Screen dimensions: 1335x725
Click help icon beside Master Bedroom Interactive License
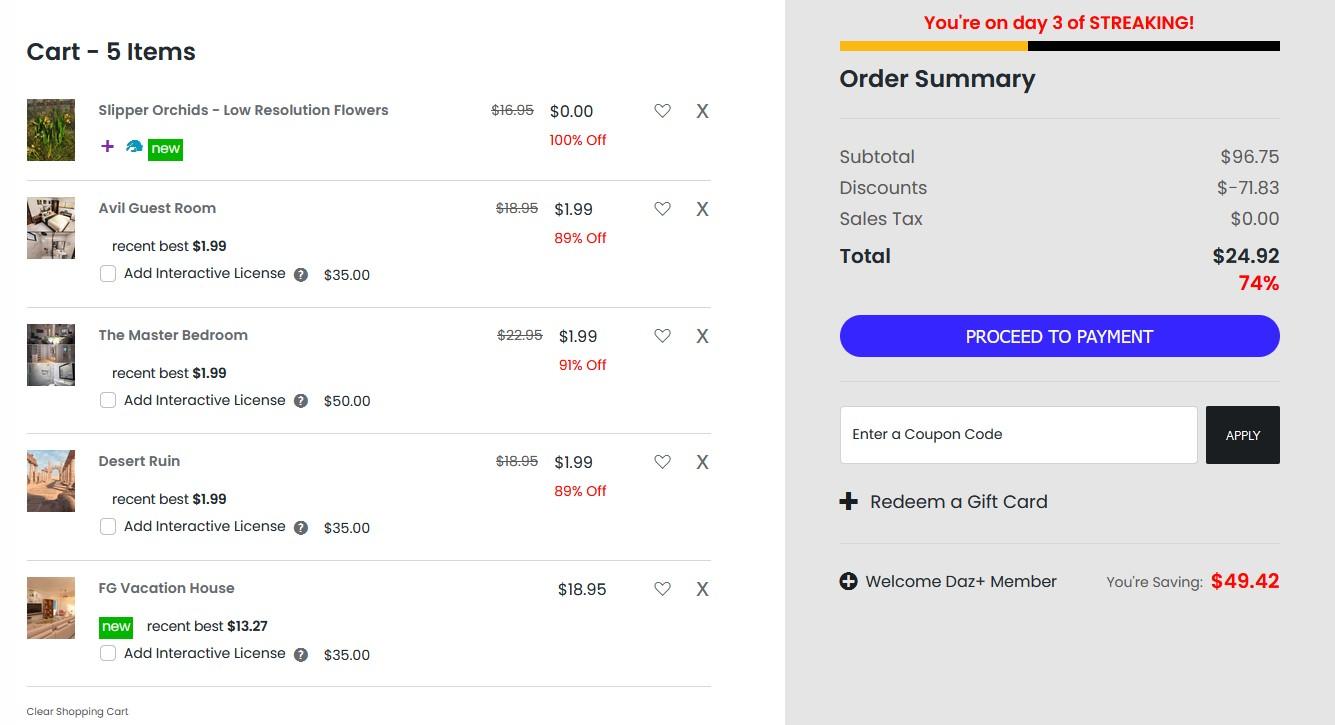pos(300,401)
